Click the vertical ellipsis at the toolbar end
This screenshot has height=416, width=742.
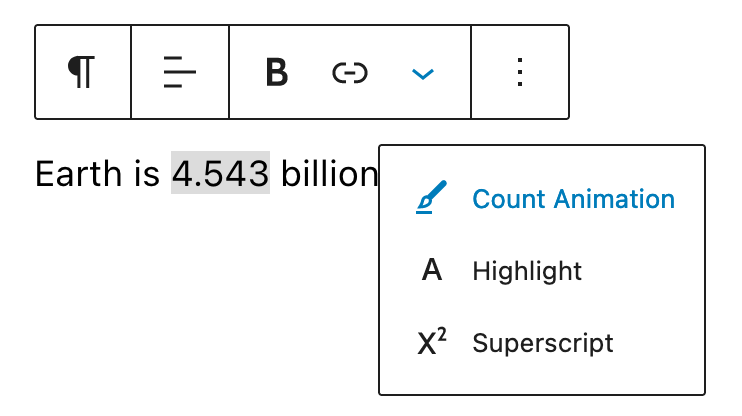click(519, 72)
